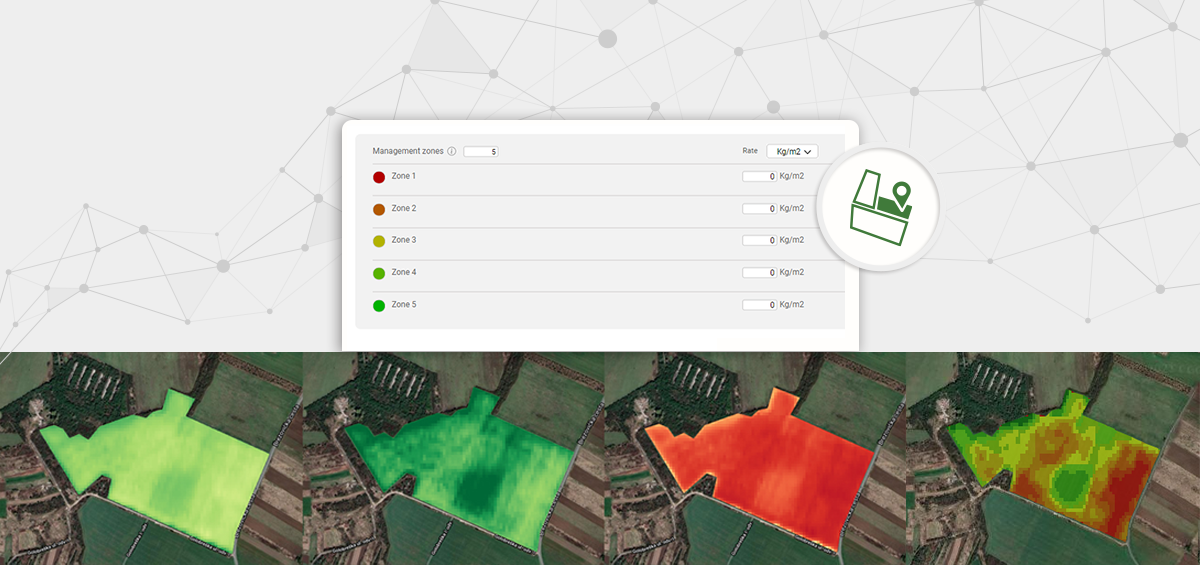Open the Rate unit Kg/m2 dropdown
This screenshot has width=1200, height=565.
pos(793,151)
